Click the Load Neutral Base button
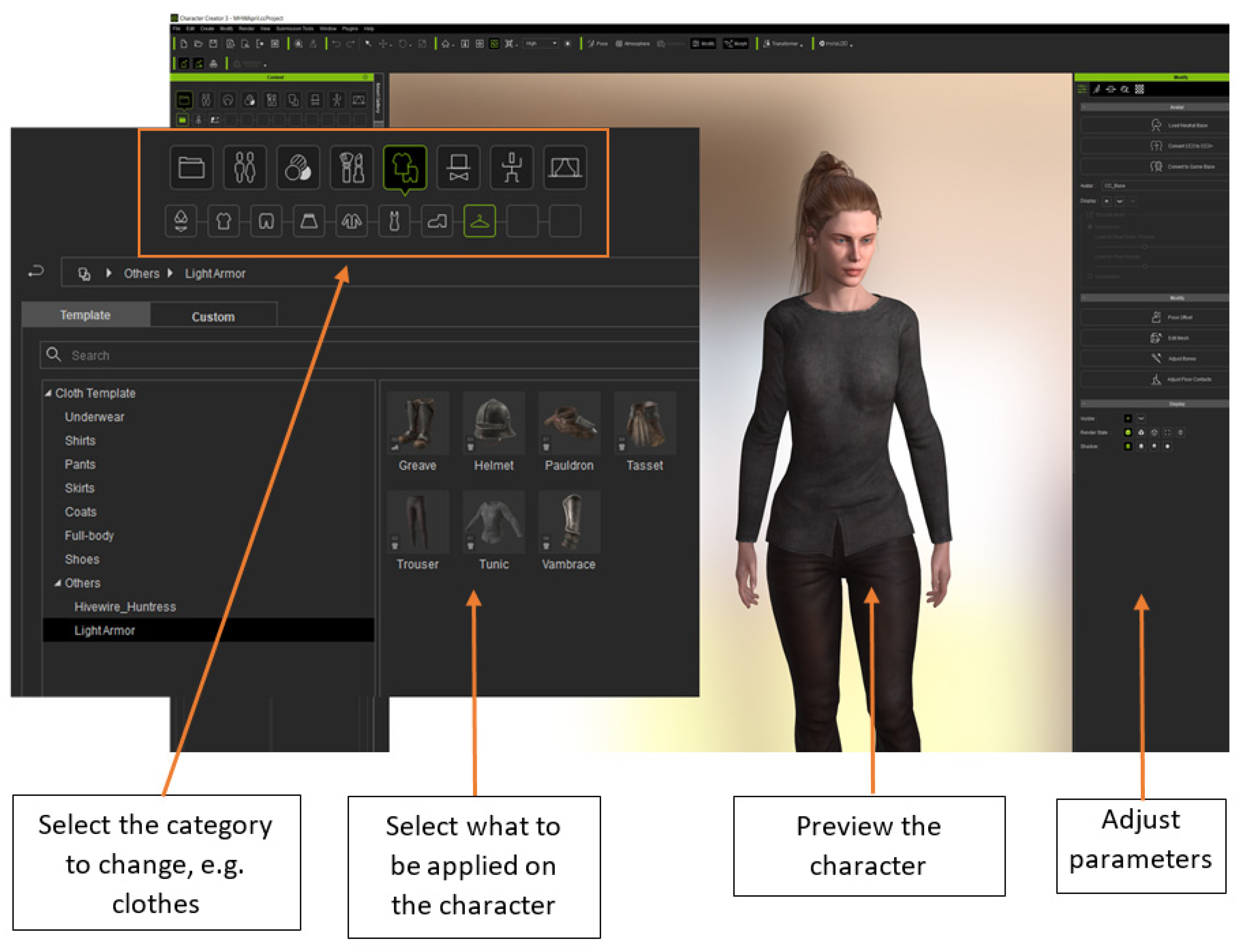Image resolution: width=1244 pixels, height=952 pixels. tap(1179, 125)
